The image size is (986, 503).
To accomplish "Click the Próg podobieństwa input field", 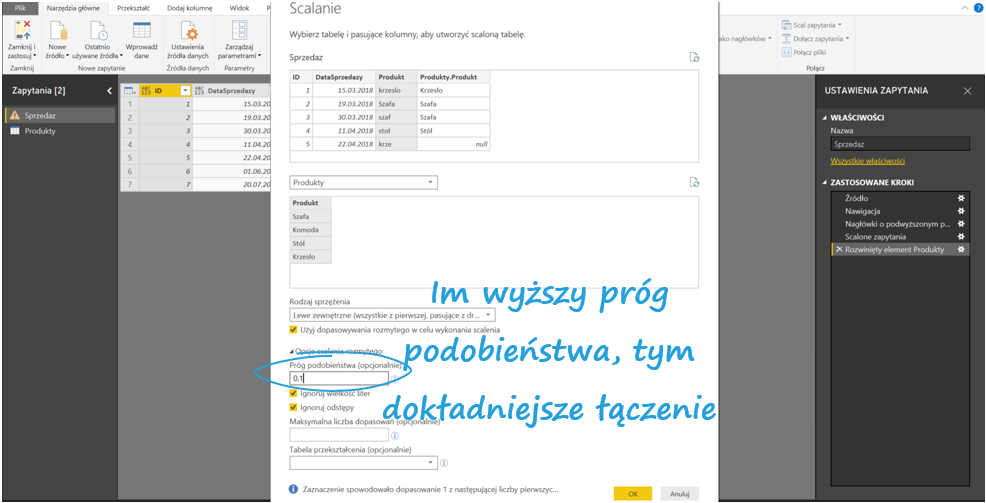I will pyautogui.click(x=338, y=379).
